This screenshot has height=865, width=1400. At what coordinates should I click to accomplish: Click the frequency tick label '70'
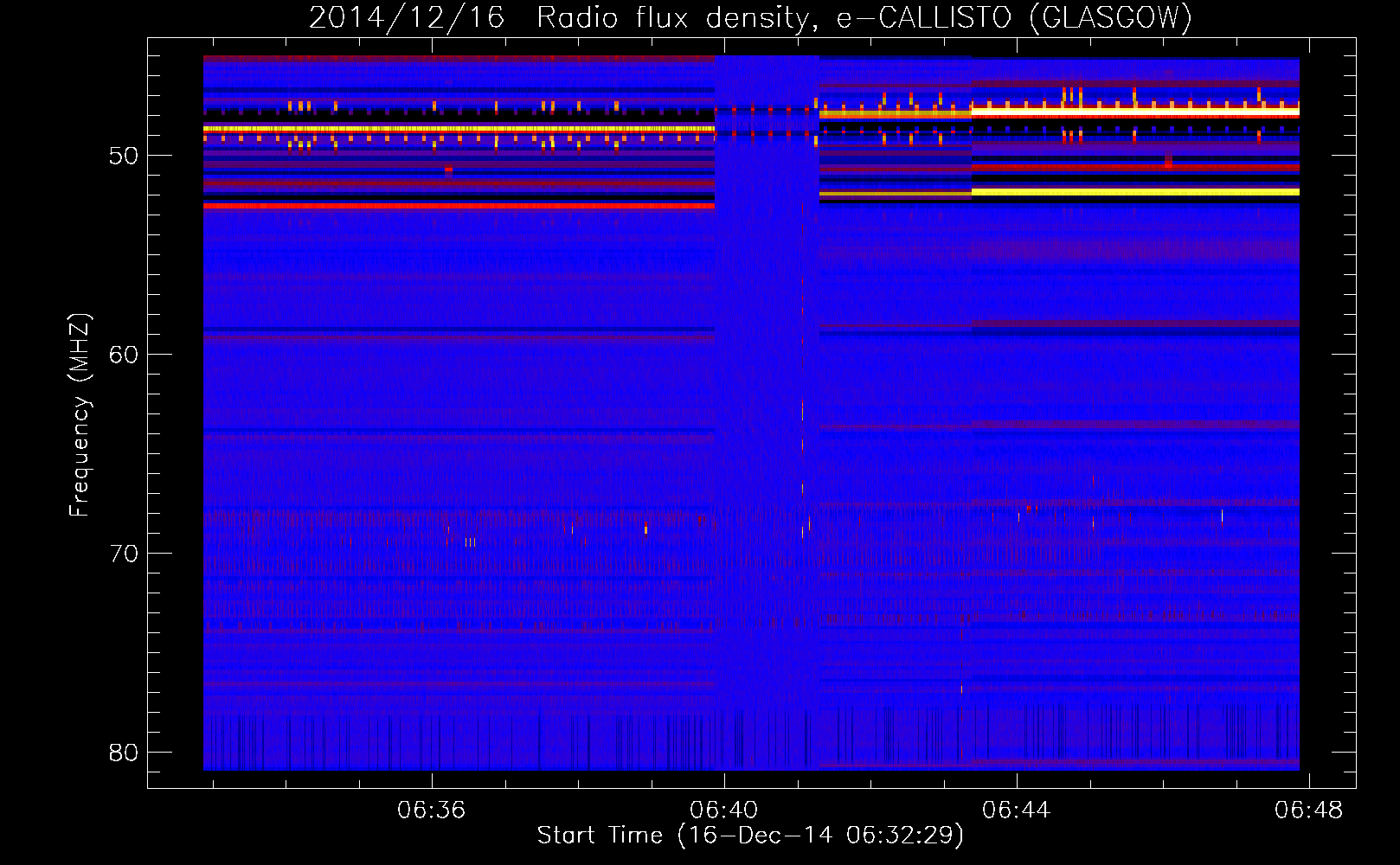pyautogui.click(x=124, y=554)
